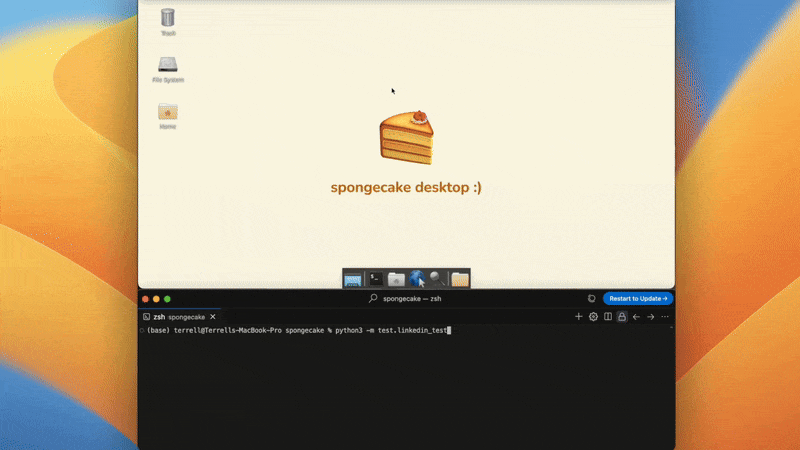Open the Home folder desktop icon
Screen dimensions: 800x450
tap(168, 116)
